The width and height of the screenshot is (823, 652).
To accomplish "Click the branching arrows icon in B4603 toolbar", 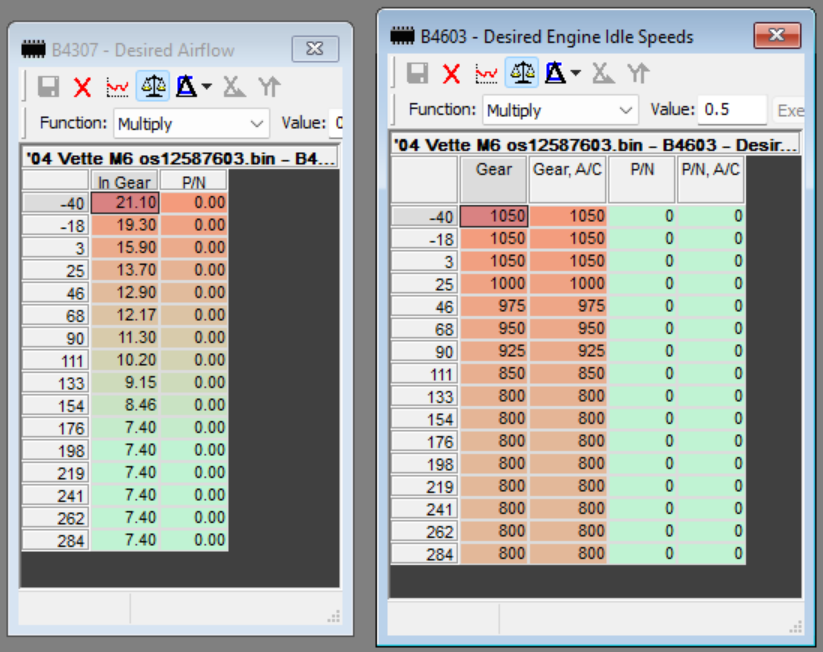I will pos(637,73).
